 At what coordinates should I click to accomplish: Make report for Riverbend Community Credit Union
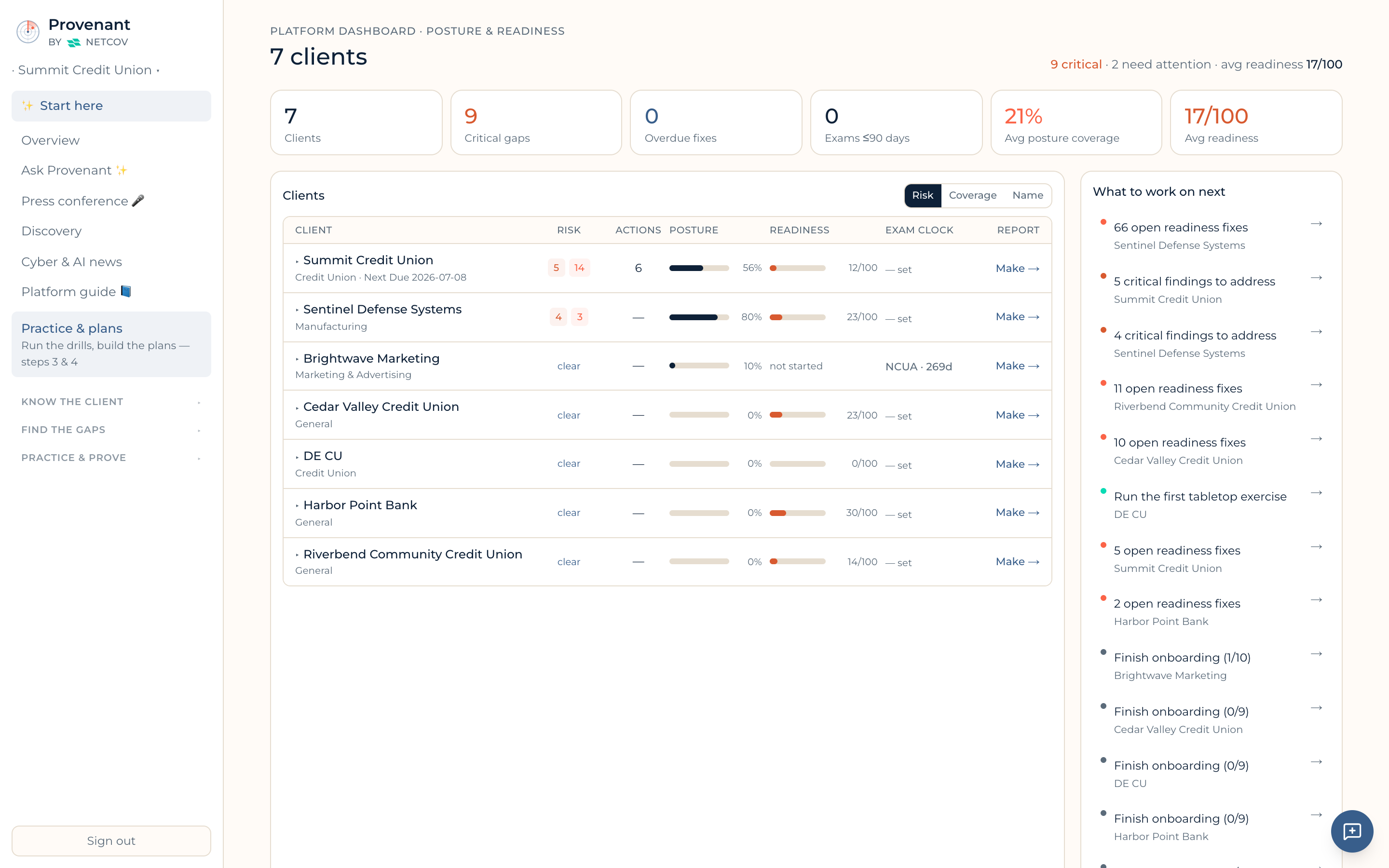pos(1017,561)
